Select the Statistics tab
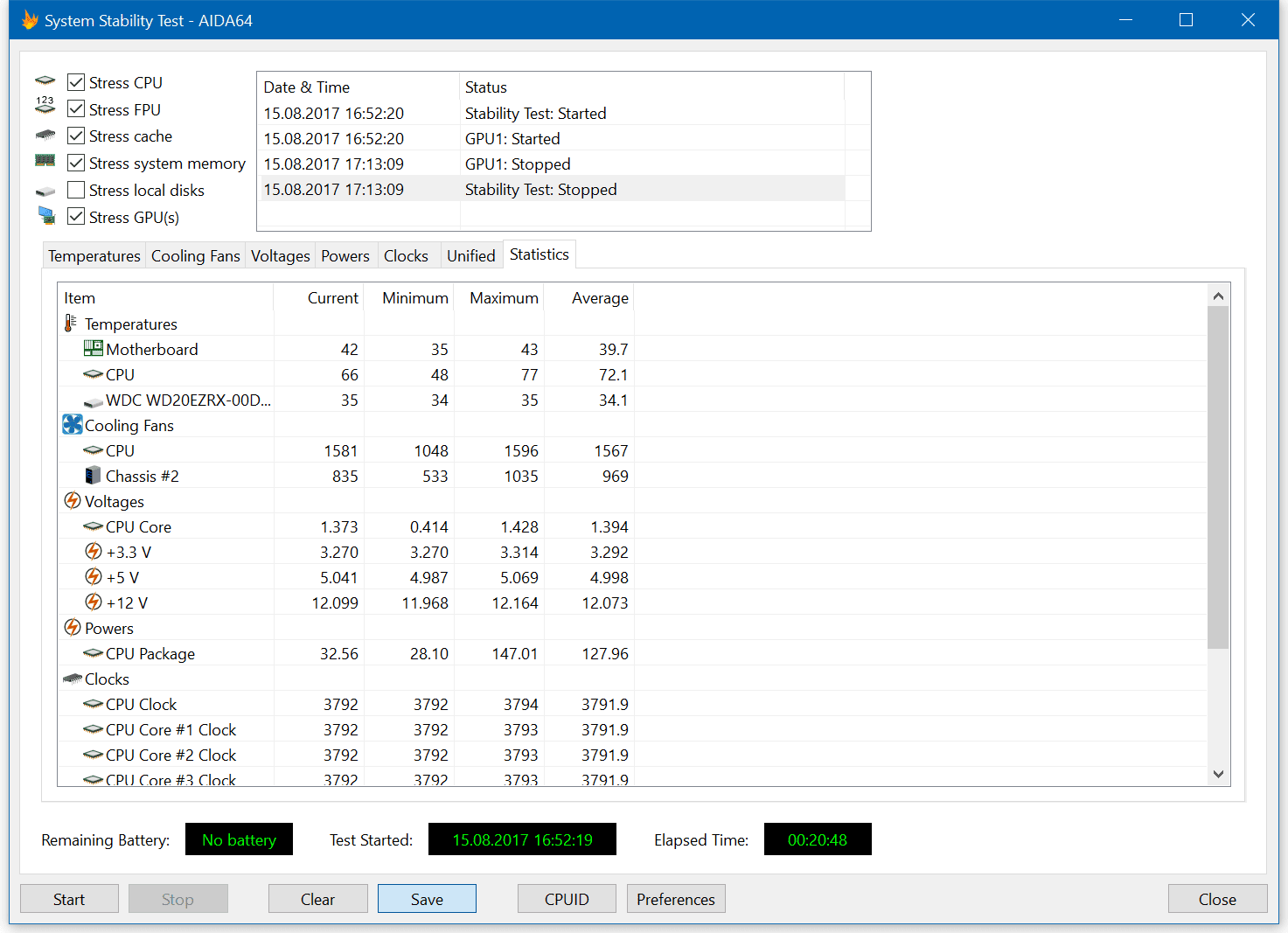Image resolution: width=1288 pixels, height=933 pixels. coord(540,254)
